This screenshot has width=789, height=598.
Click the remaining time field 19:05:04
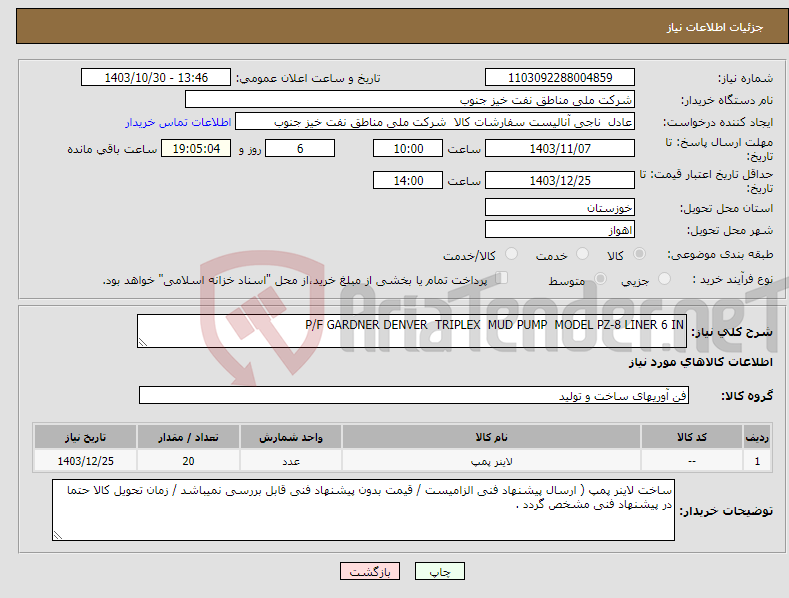point(196,148)
